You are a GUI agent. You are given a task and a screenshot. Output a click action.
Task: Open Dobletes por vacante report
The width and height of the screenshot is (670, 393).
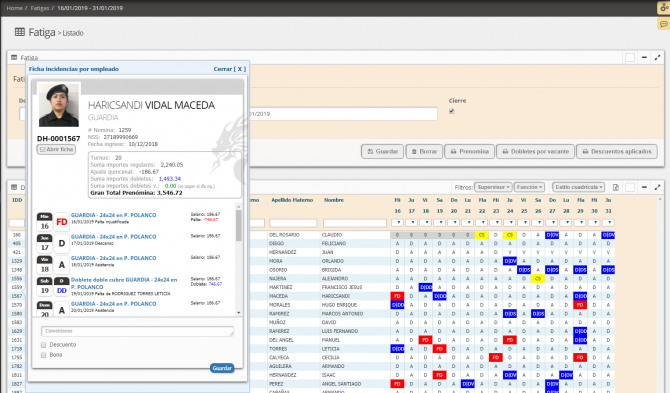point(535,152)
